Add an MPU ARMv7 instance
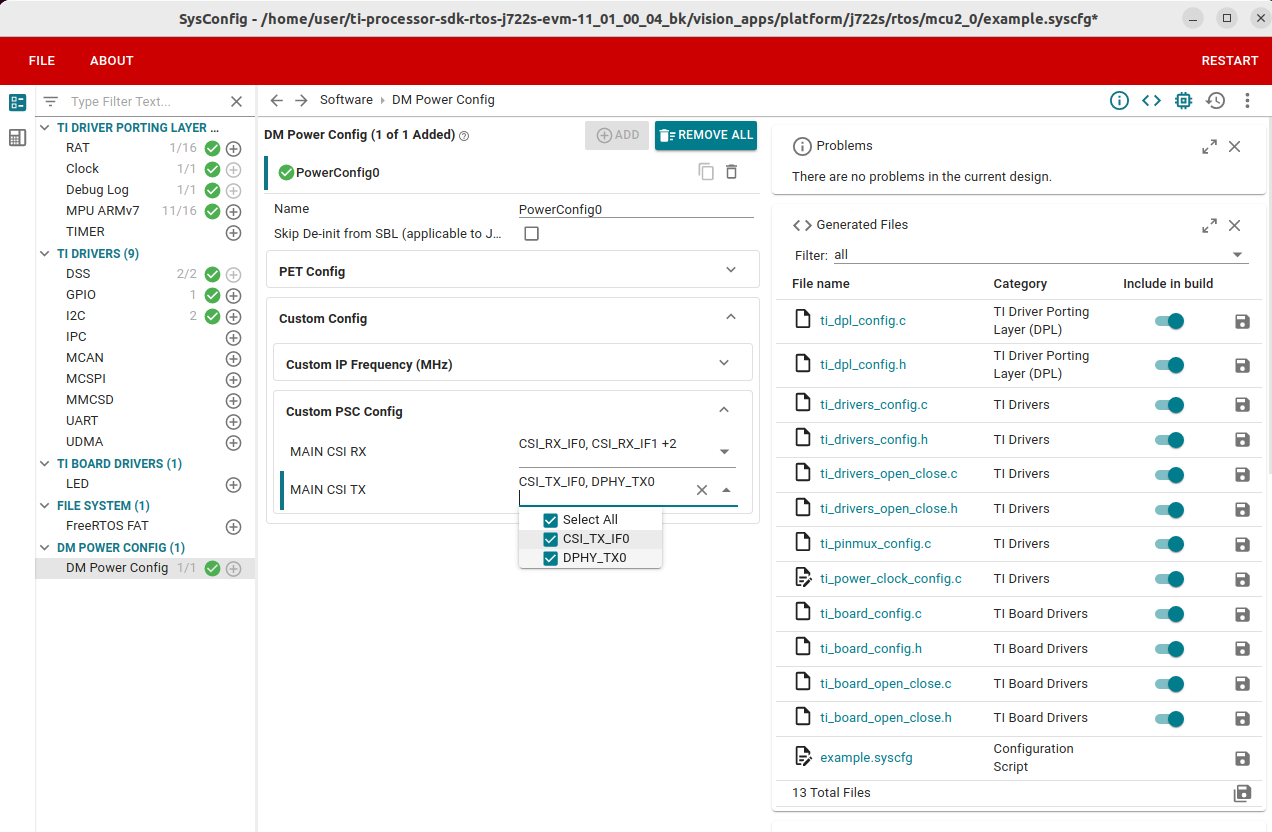 click(x=233, y=211)
